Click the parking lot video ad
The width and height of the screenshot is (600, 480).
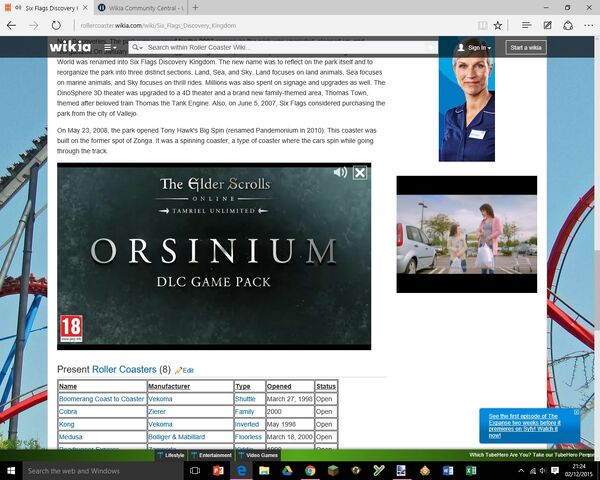pyautogui.click(x=466, y=234)
